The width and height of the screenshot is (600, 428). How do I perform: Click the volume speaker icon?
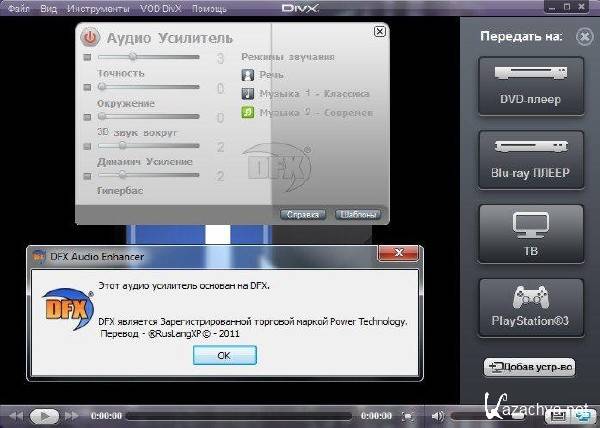(x=437, y=415)
